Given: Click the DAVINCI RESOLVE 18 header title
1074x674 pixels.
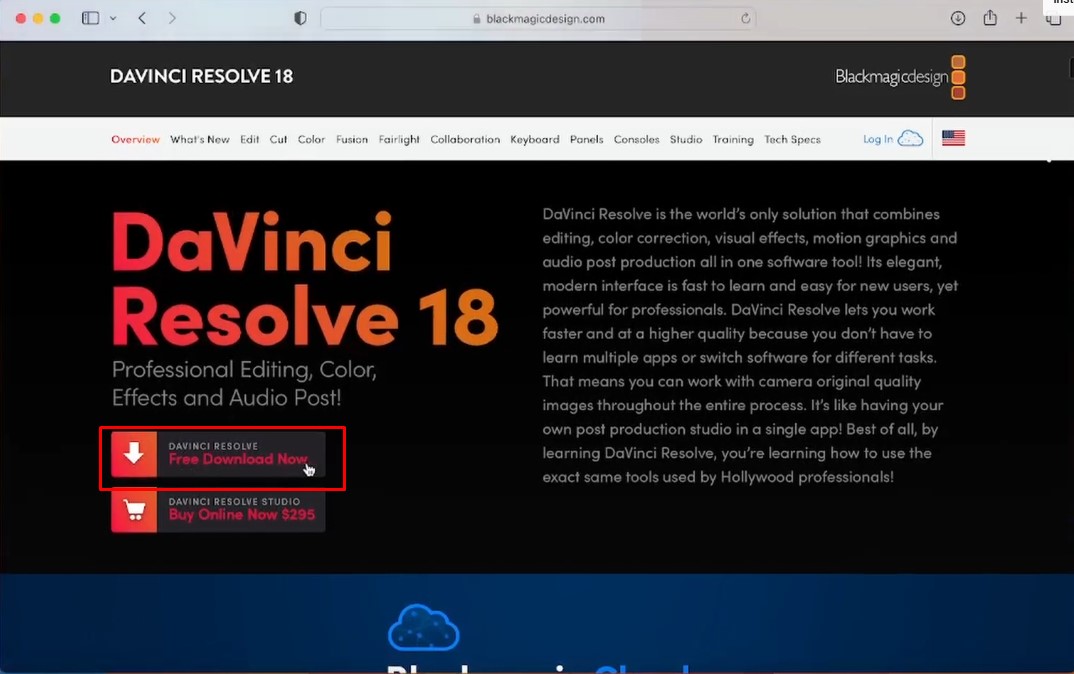Looking at the screenshot, I should pos(201,76).
